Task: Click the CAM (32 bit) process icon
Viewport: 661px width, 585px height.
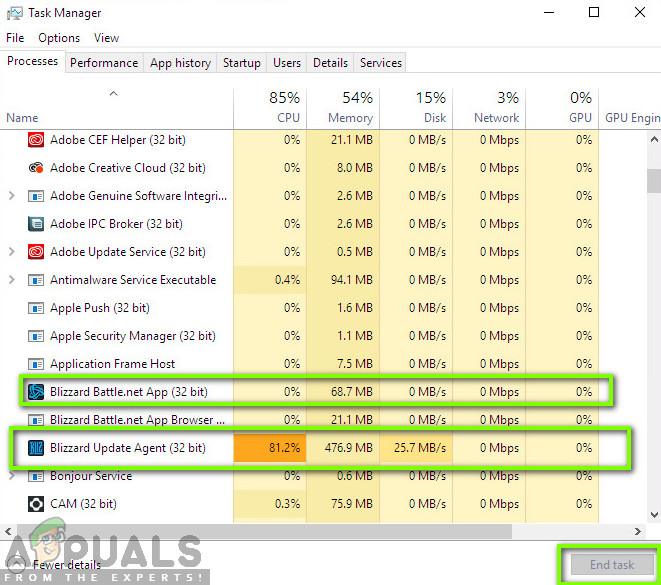Action: pos(36,504)
